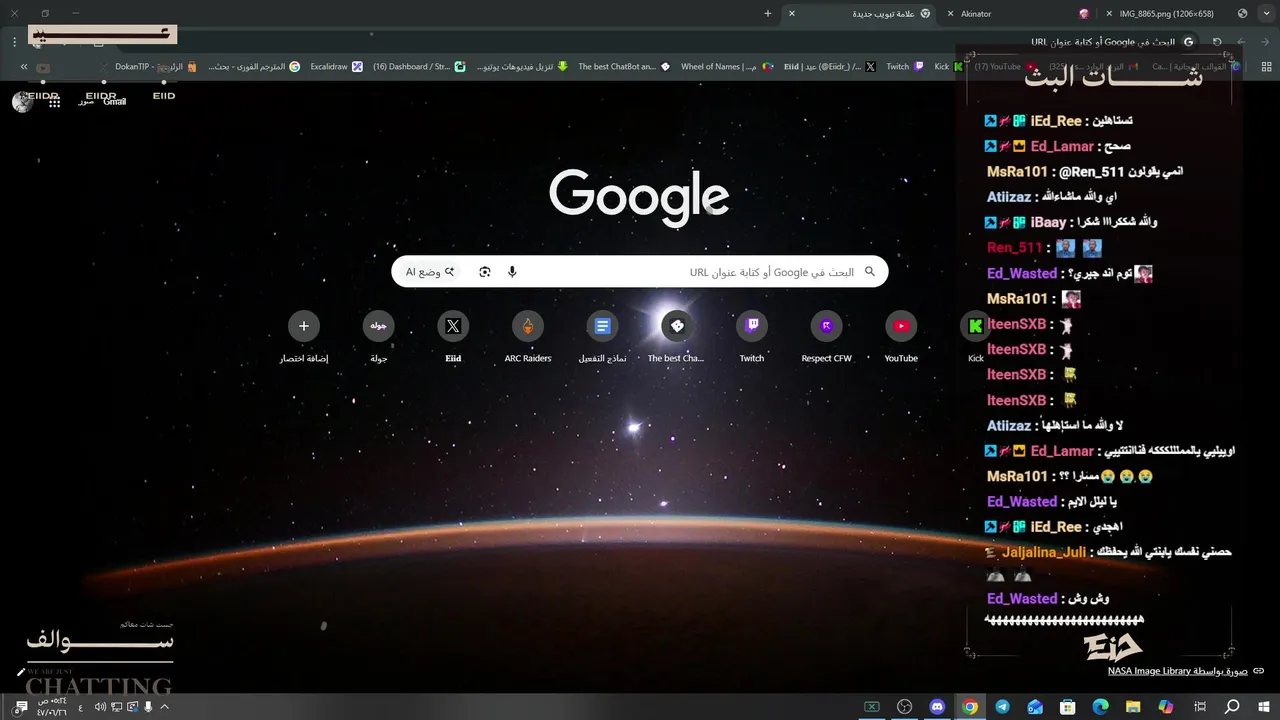The height and width of the screenshot is (720, 1280).
Task: Open AI mode (وضع AI) button
Action: [x=430, y=272]
